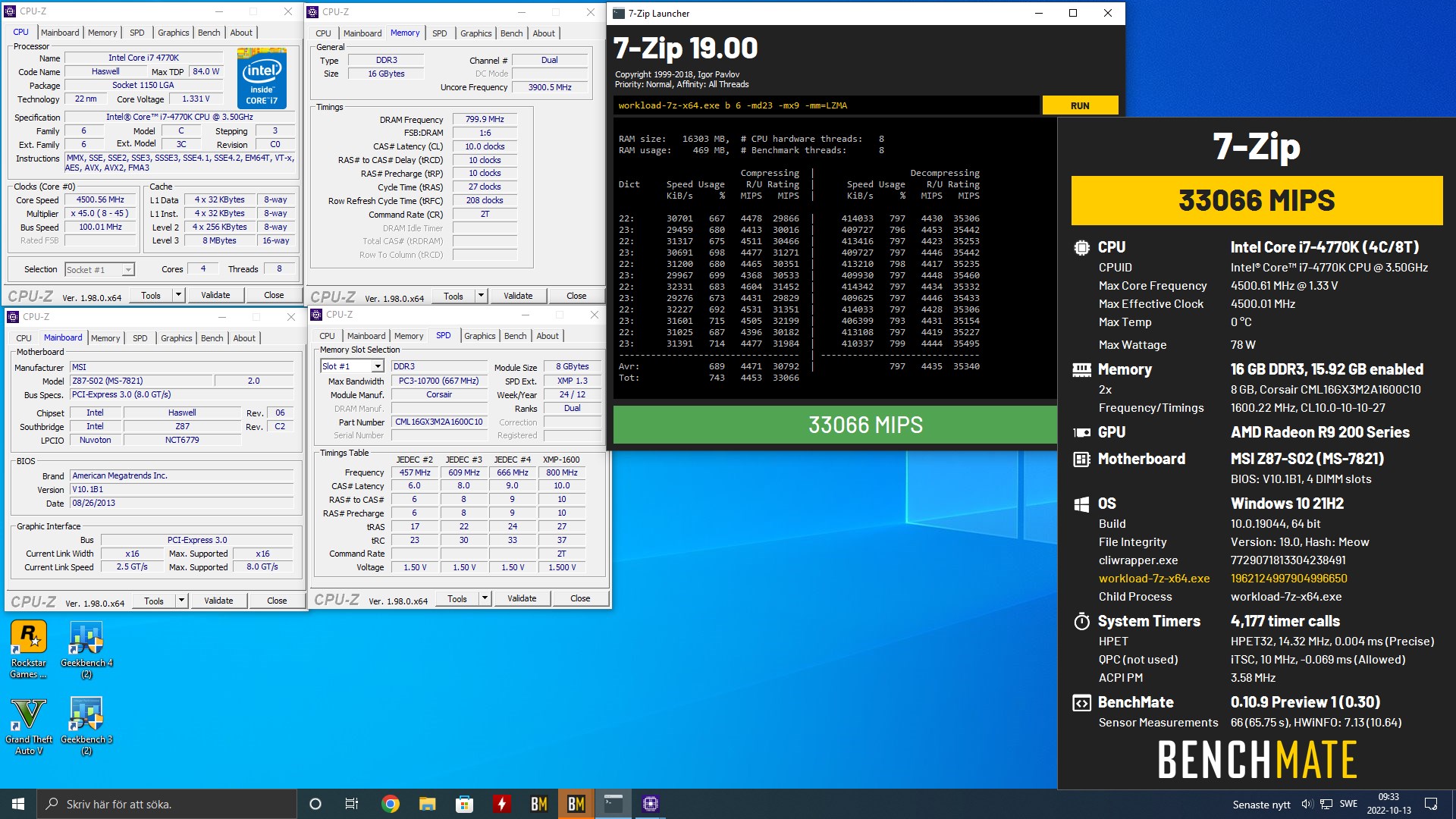Switch to CPU-Z taskbar icon
The height and width of the screenshot is (819, 1456).
point(650,804)
